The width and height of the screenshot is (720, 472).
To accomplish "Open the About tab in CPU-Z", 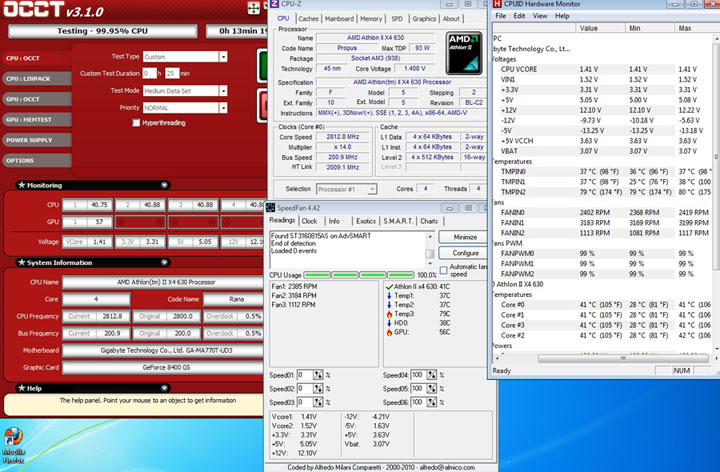I will pyautogui.click(x=451, y=19).
